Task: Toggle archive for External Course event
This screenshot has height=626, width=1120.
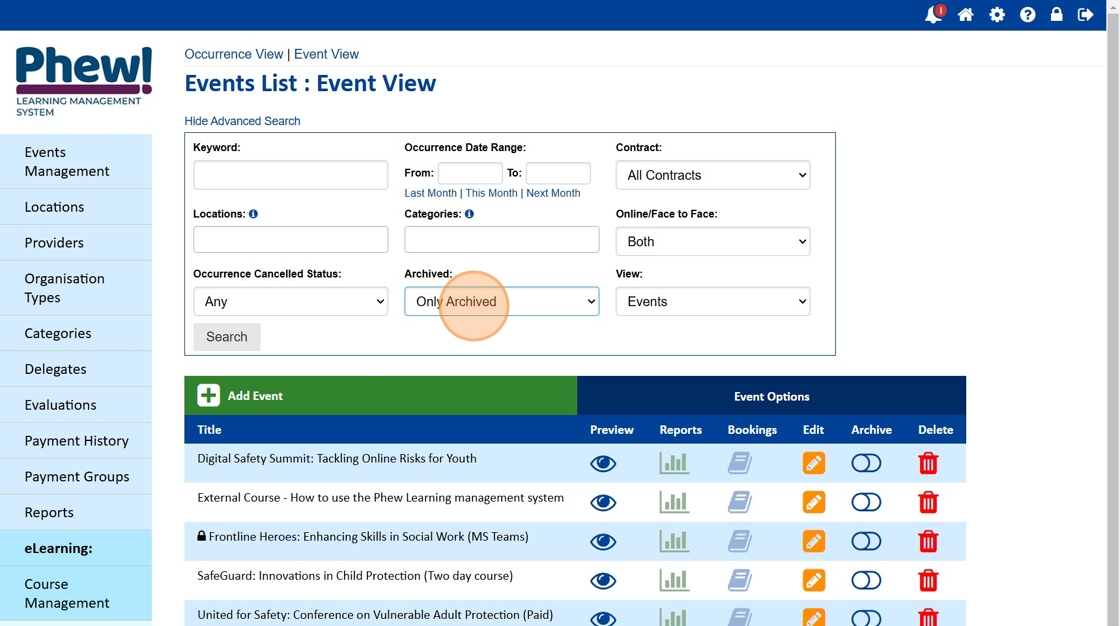Action: click(866, 502)
